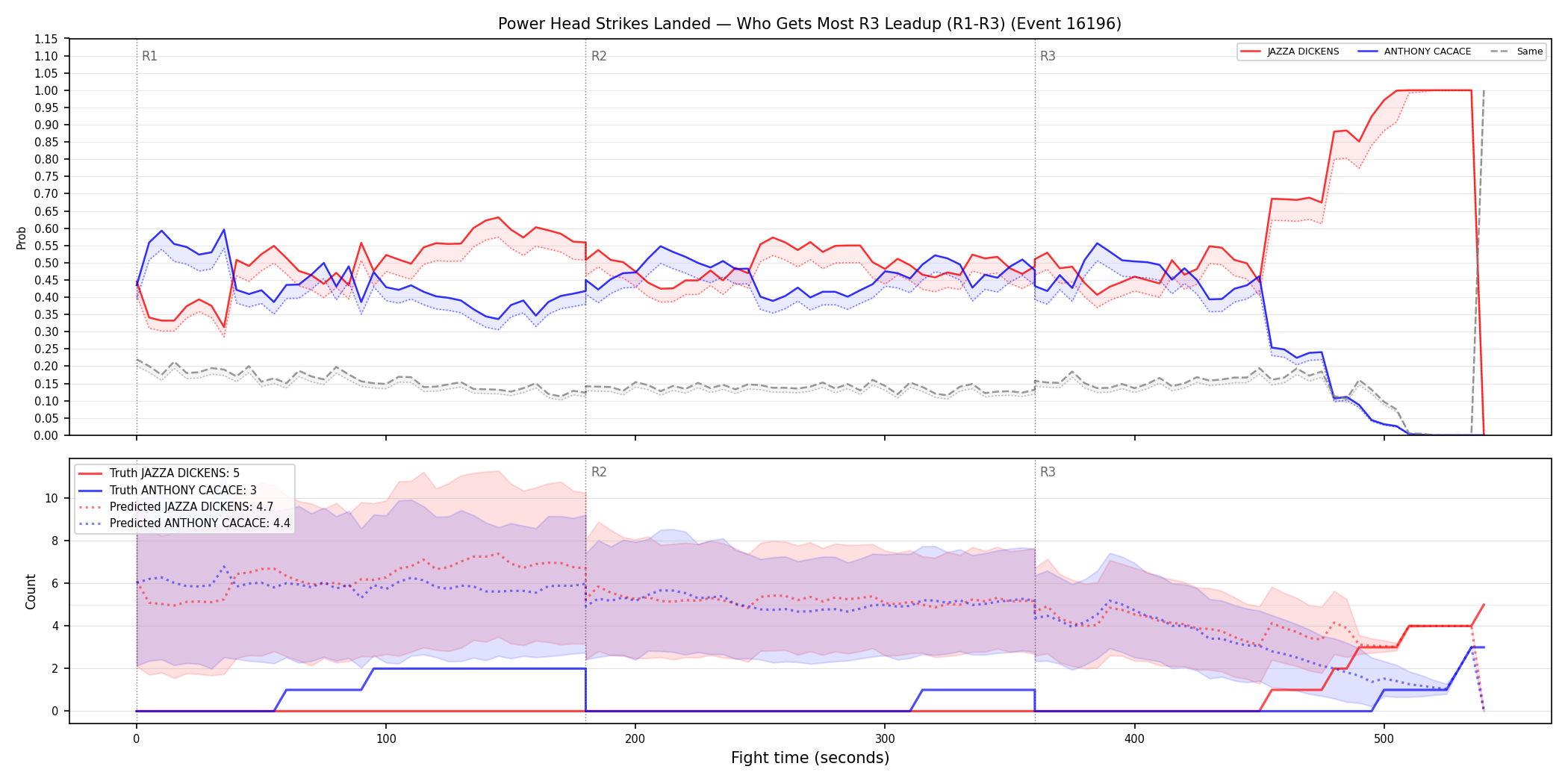
Task: Click the 10 tick on the Count axis
Action: click(x=52, y=498)
